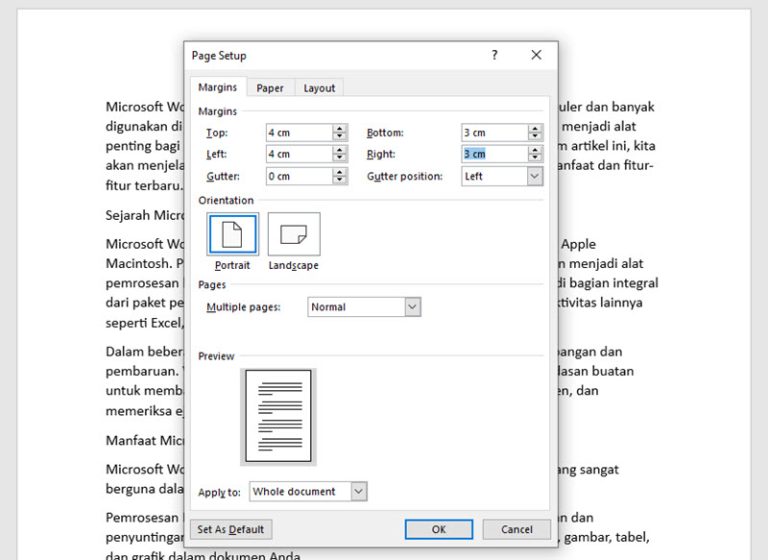Open the Multiple pages dropdown
768x560 pixels.
[412, 307]
